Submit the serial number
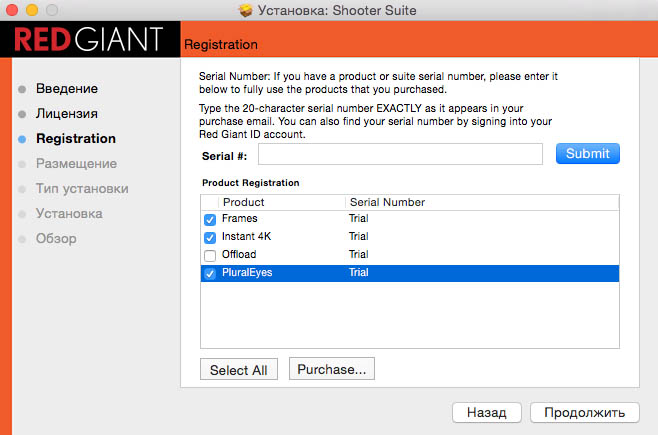658x435 pixels. (x=588, y=154)
